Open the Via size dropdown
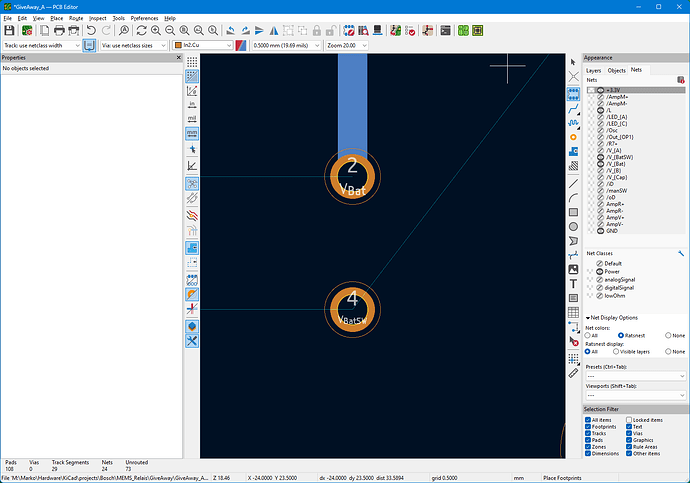 (134, 45)
